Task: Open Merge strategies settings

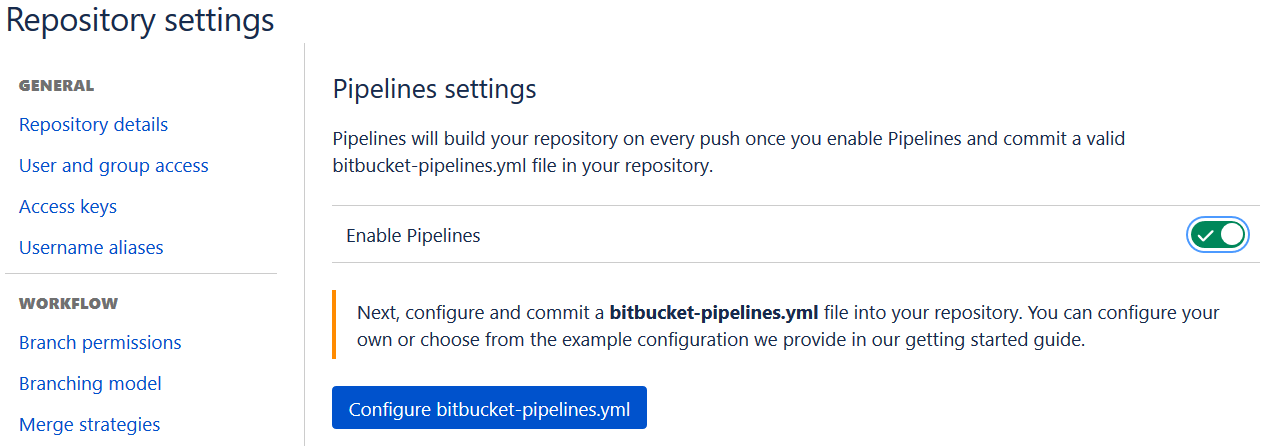Action: (x=89, y=425)
